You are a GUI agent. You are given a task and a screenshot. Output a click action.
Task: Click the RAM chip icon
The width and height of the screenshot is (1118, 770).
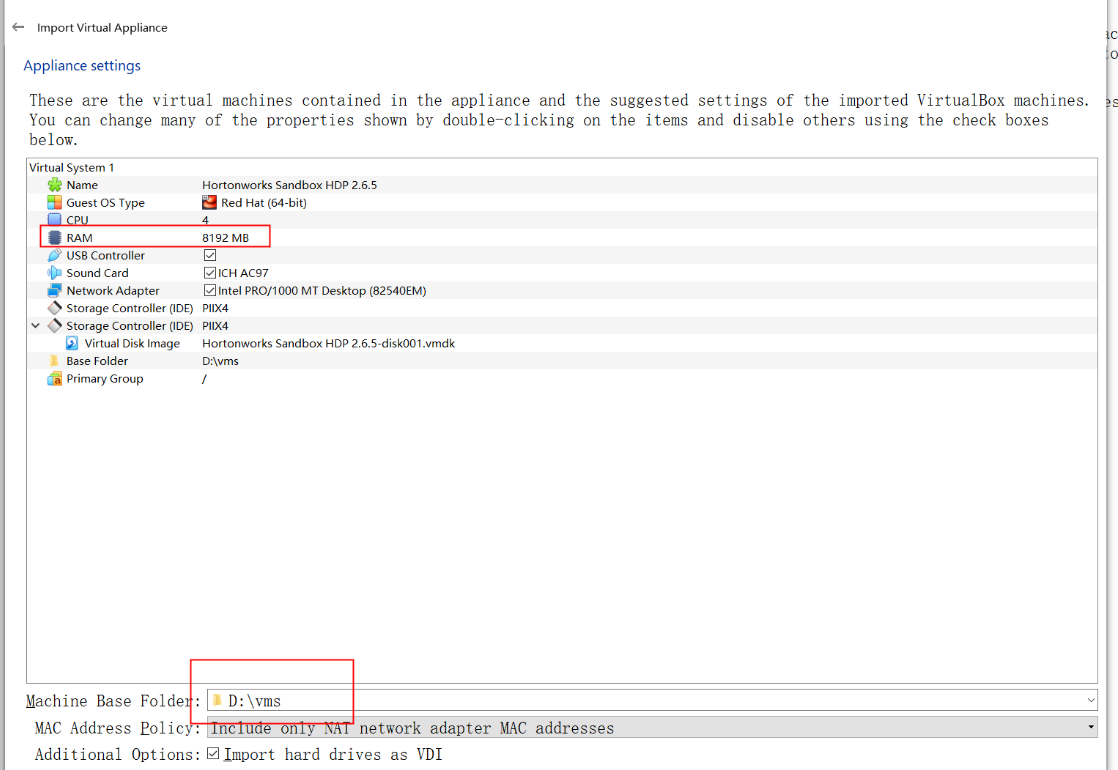(x=54, y=237)
